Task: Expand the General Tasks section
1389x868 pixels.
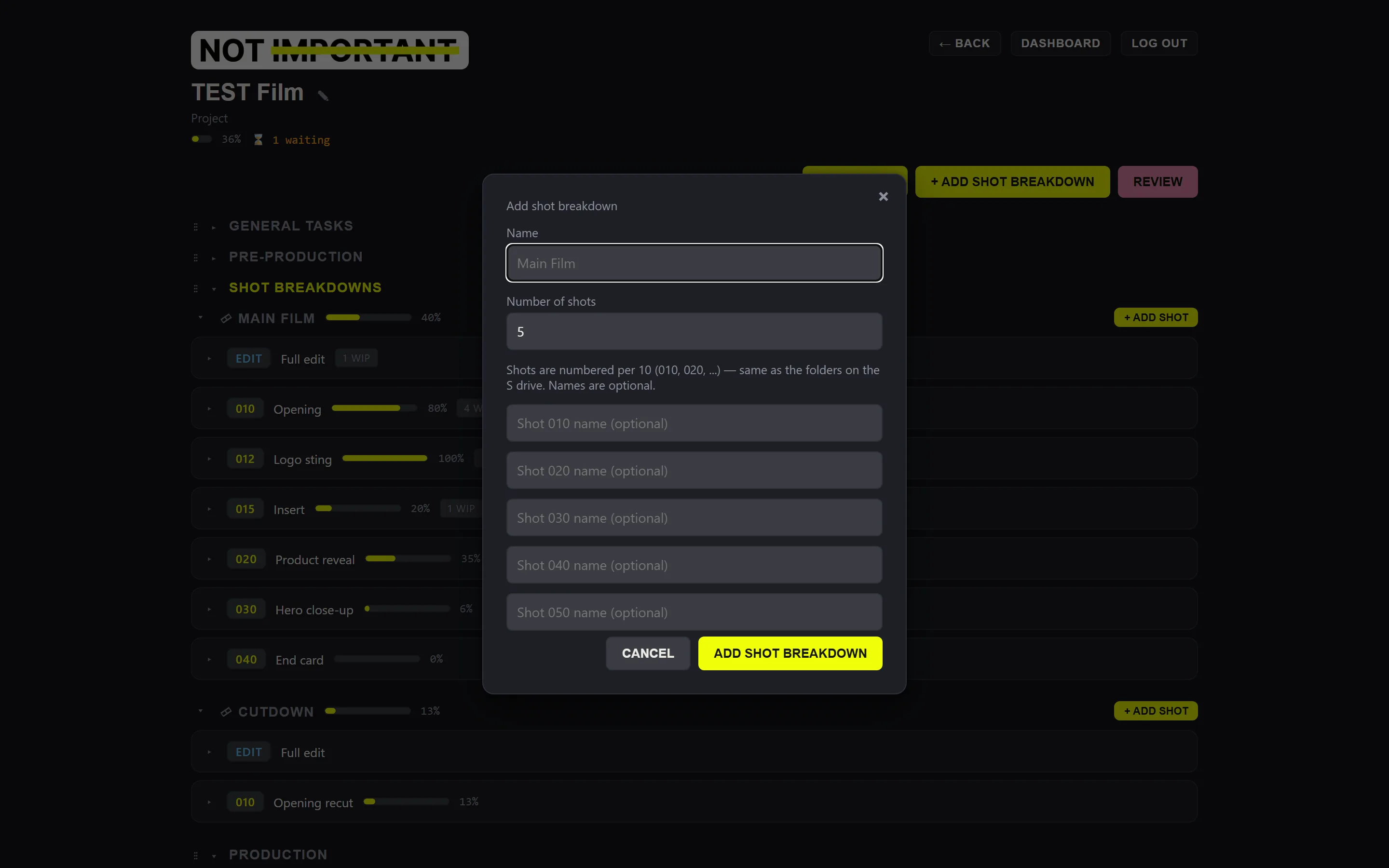Action: pos(214,227)
